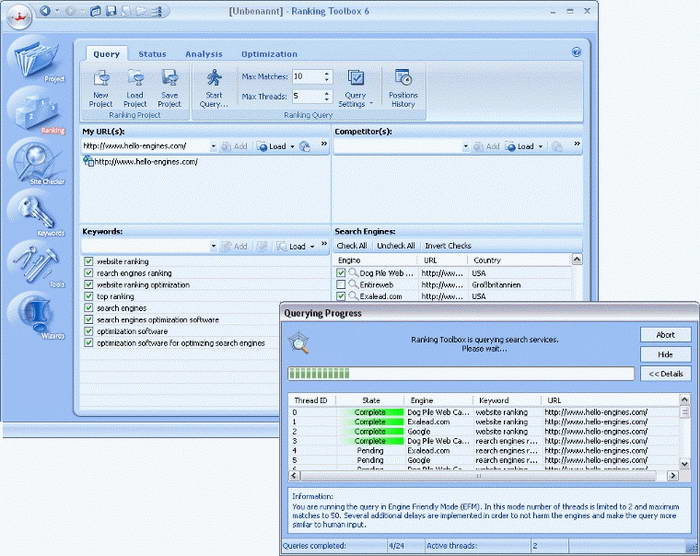The image size is (700, 556).
Task: Switch to the Optimization tab
Action: click(x=269, y=54)
